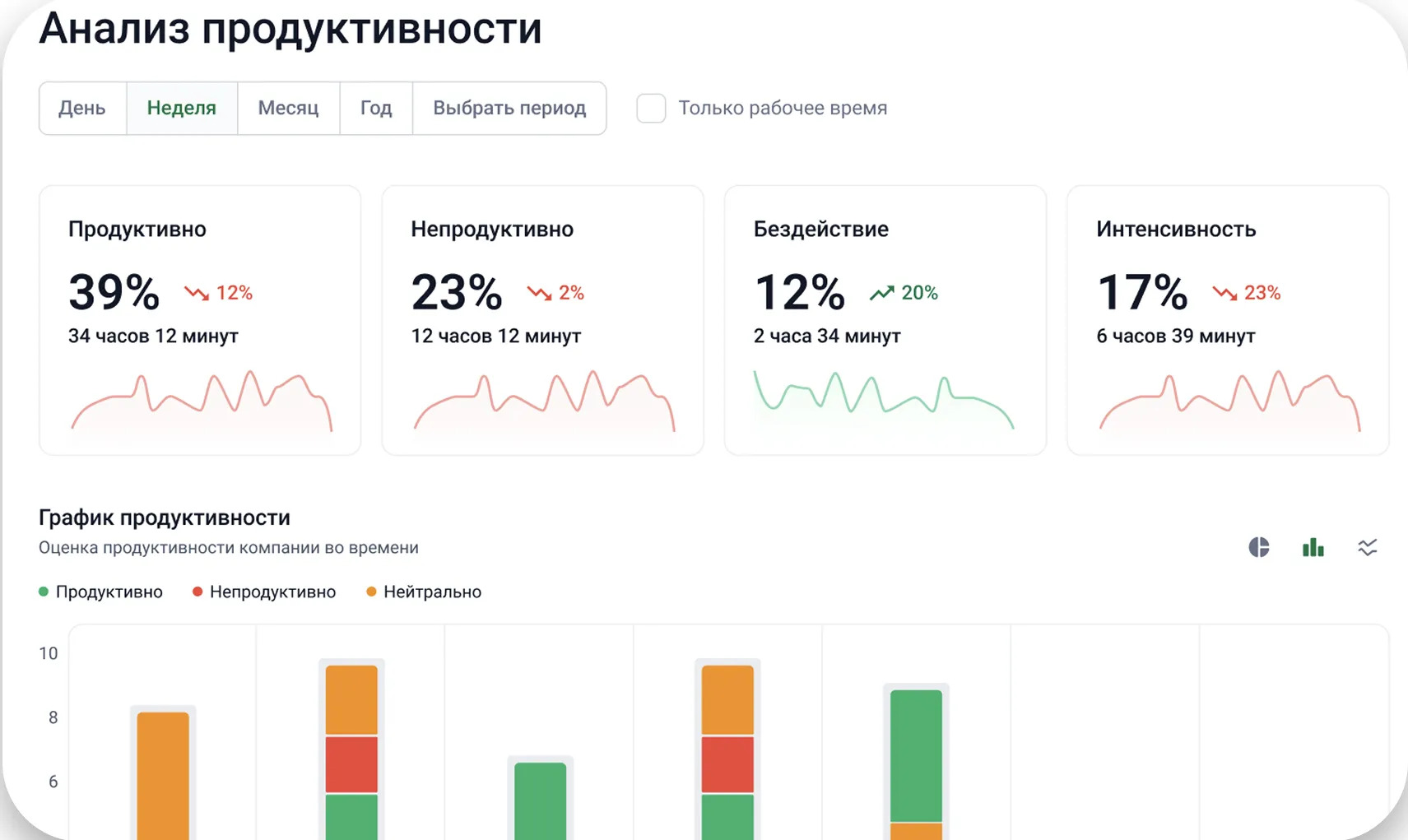Toggle the Продуктивно legend item

(100, 592)
